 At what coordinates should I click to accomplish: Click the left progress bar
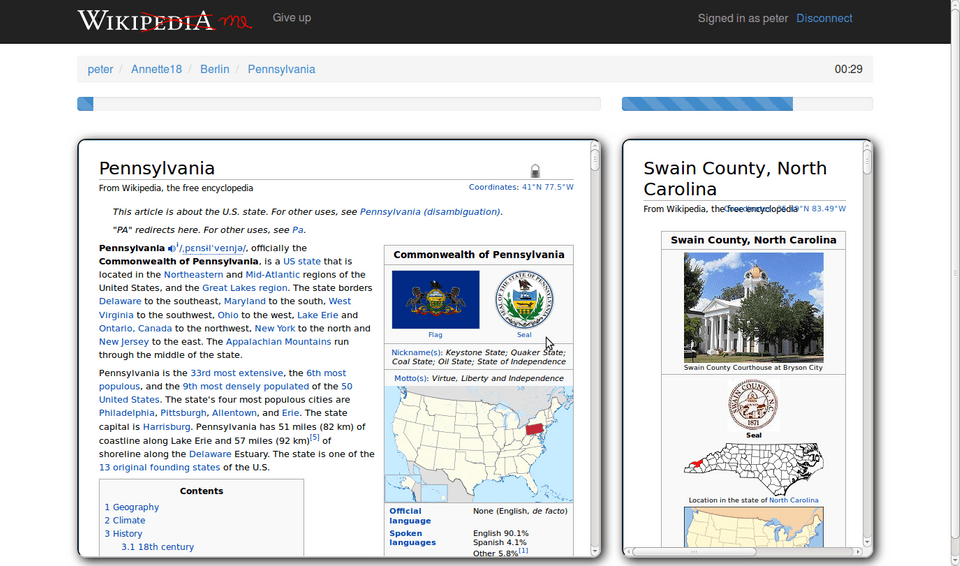click(x=339, y=104)
